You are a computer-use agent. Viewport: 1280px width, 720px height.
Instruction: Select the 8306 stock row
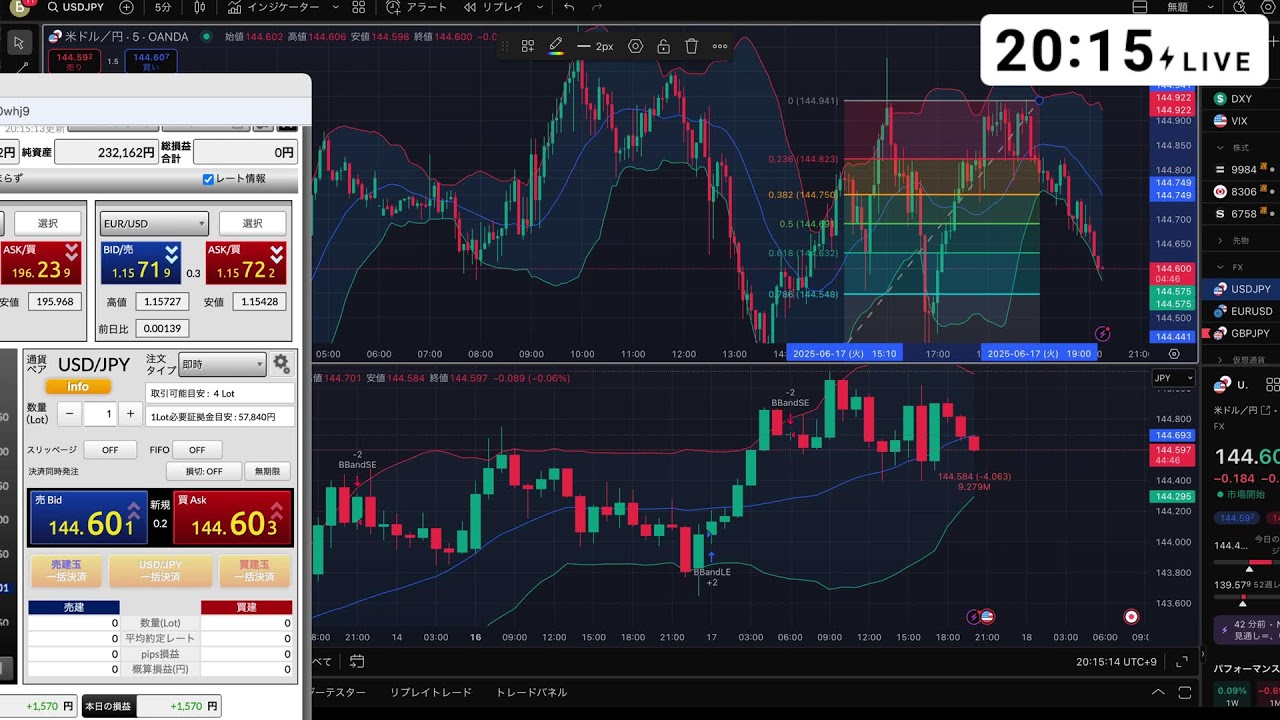click(1244, 191)
